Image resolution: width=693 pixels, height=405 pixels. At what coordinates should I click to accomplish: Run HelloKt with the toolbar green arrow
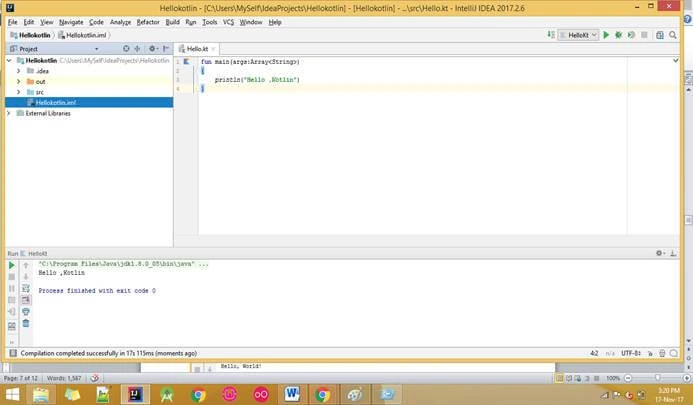click(x=606, y=35)
